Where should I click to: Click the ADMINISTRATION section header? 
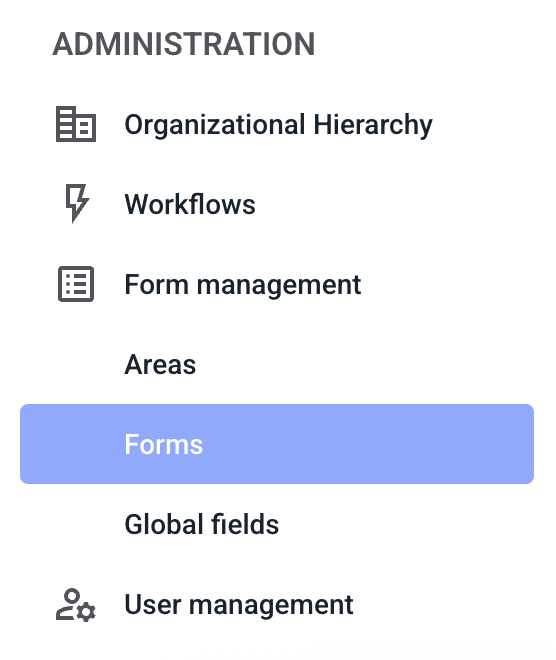(184, 44)
